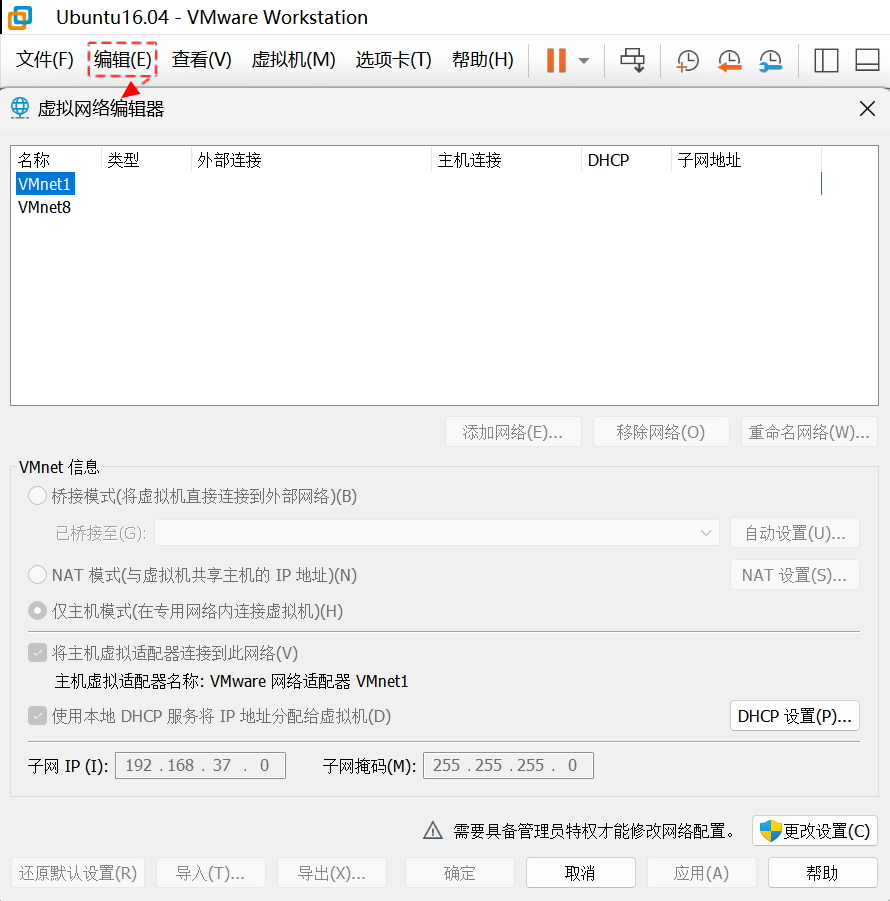Open the 文件(F) menu

pos(45,59)
